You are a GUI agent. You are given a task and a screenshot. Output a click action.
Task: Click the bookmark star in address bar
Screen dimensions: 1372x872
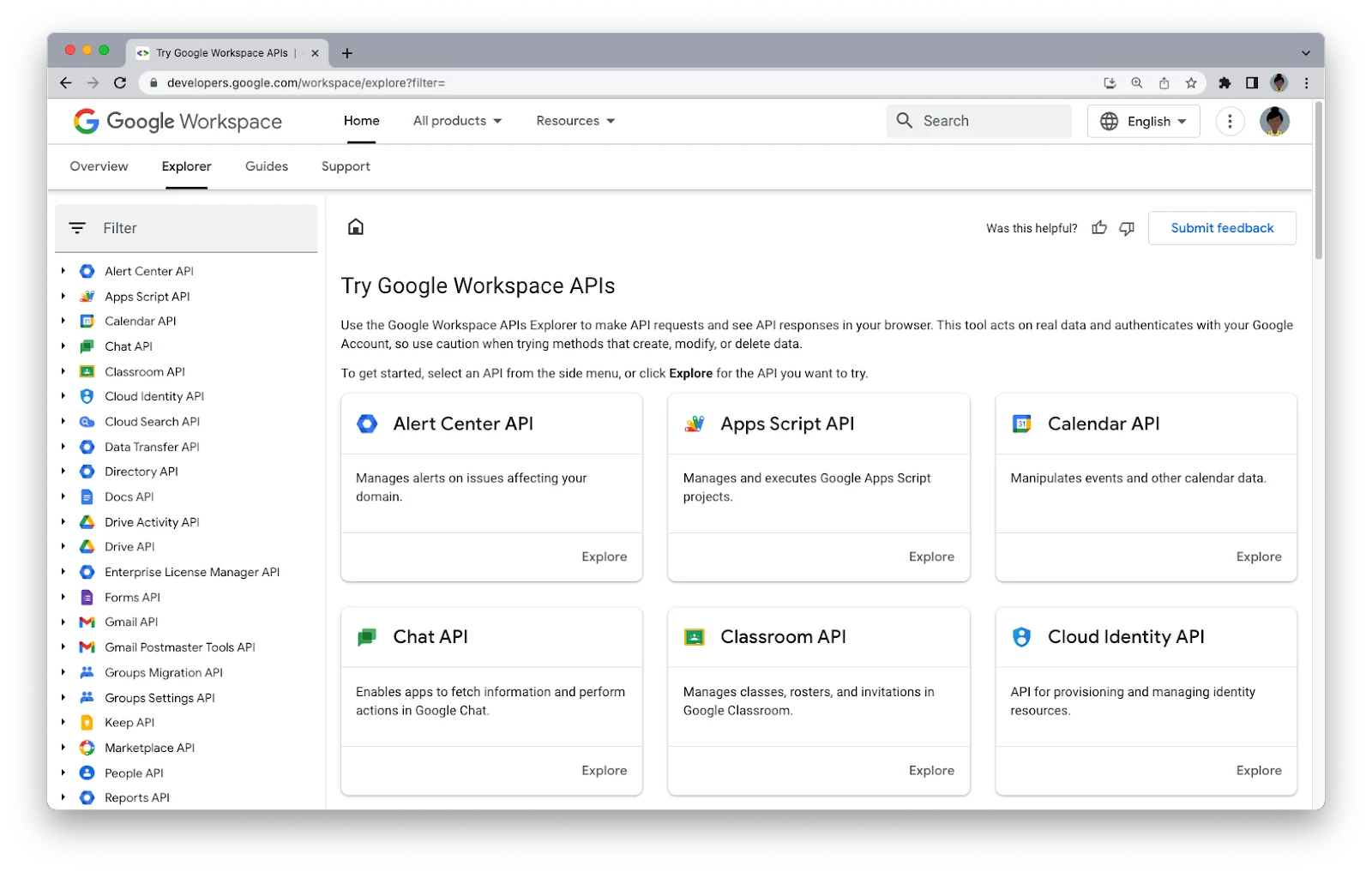pyautogui.click(x=1191, y=83)
